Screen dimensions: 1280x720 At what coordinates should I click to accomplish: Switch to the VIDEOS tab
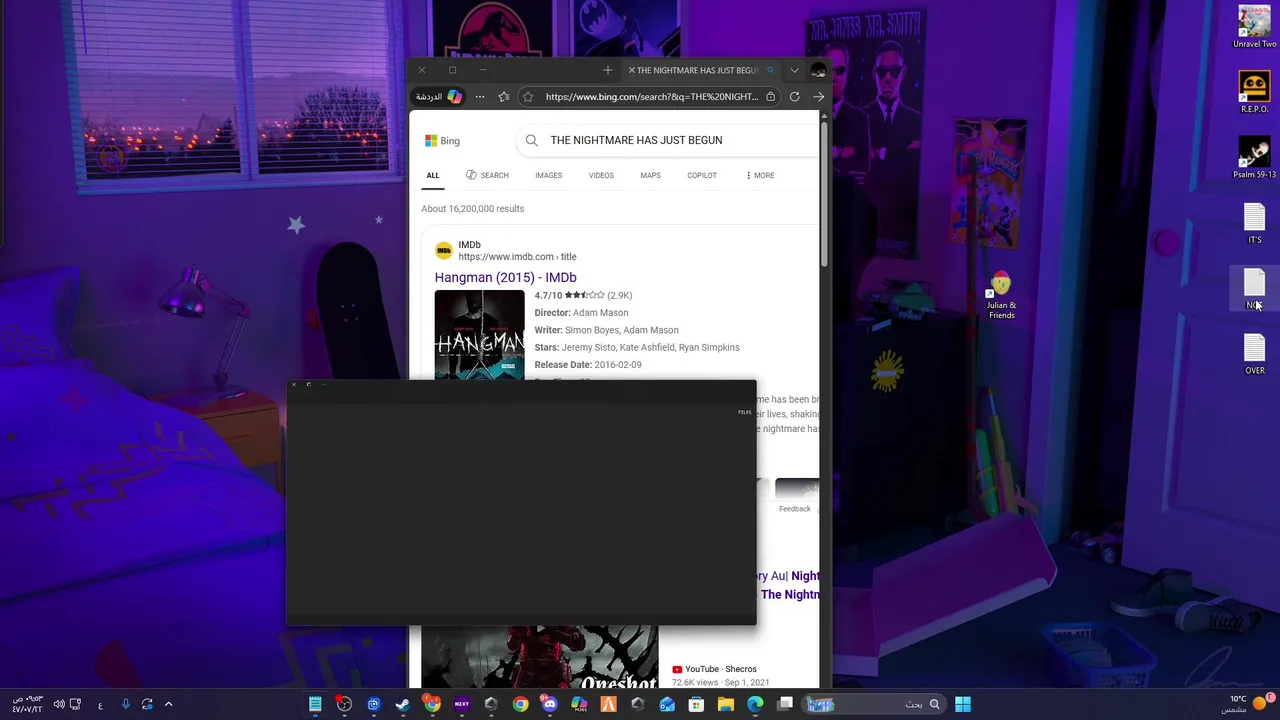coord(601,175)
